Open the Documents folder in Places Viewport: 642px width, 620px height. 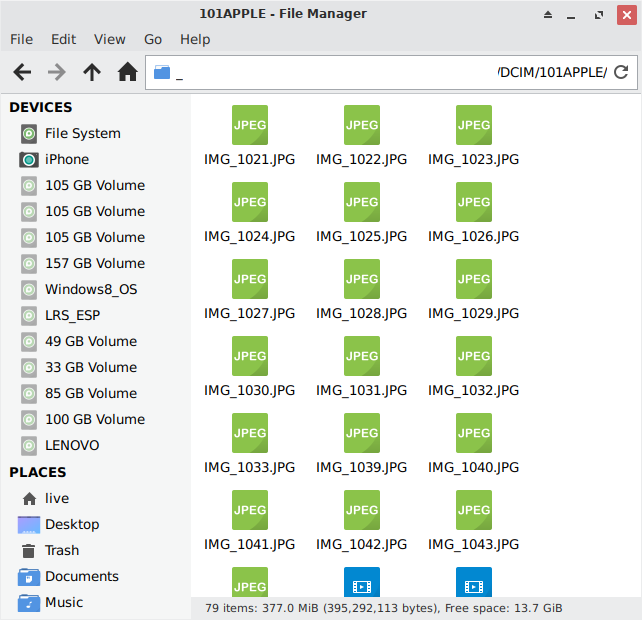[x=81, y=576]
